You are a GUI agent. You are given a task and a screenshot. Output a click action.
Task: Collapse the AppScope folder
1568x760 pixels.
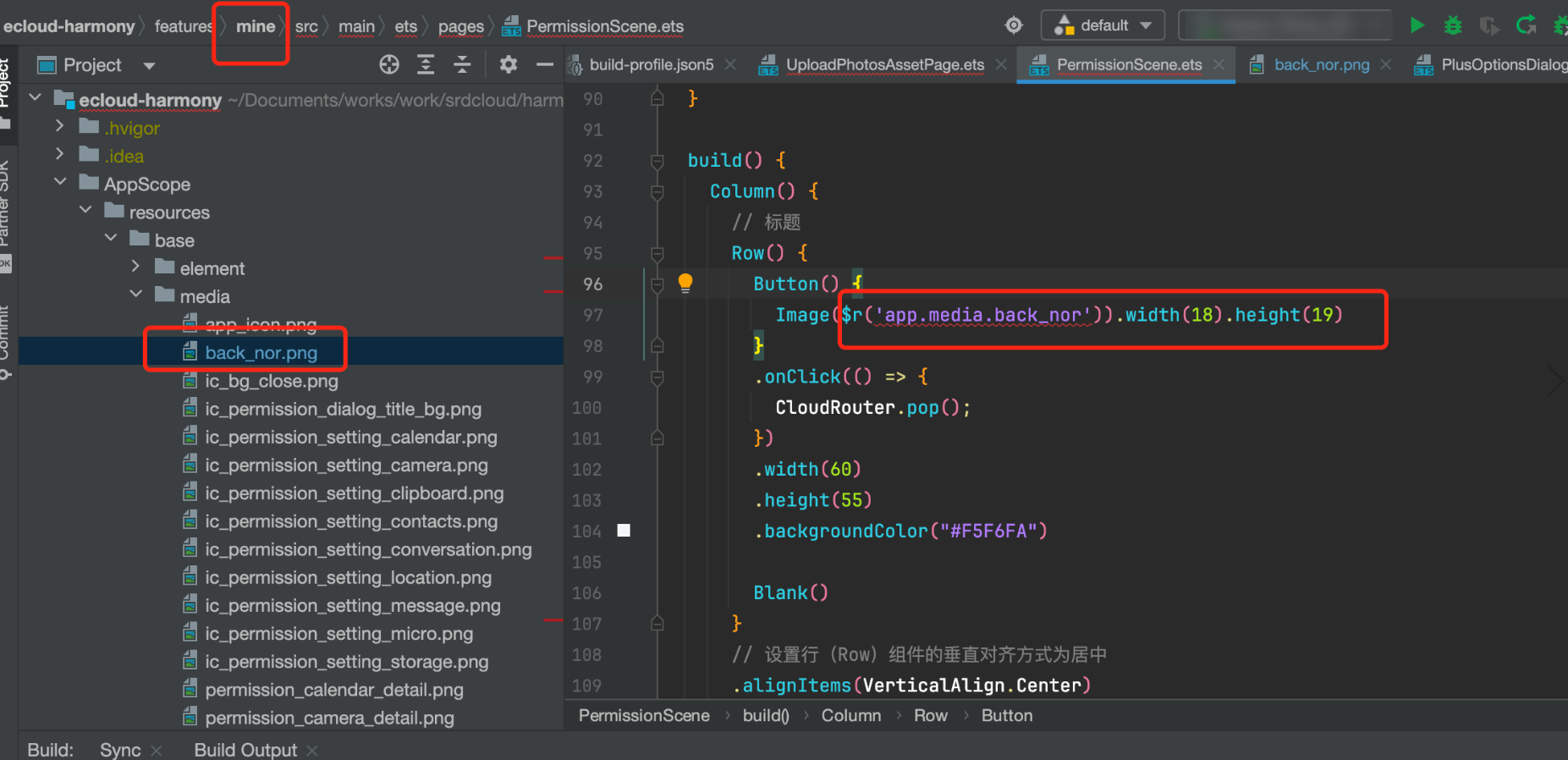60,182
